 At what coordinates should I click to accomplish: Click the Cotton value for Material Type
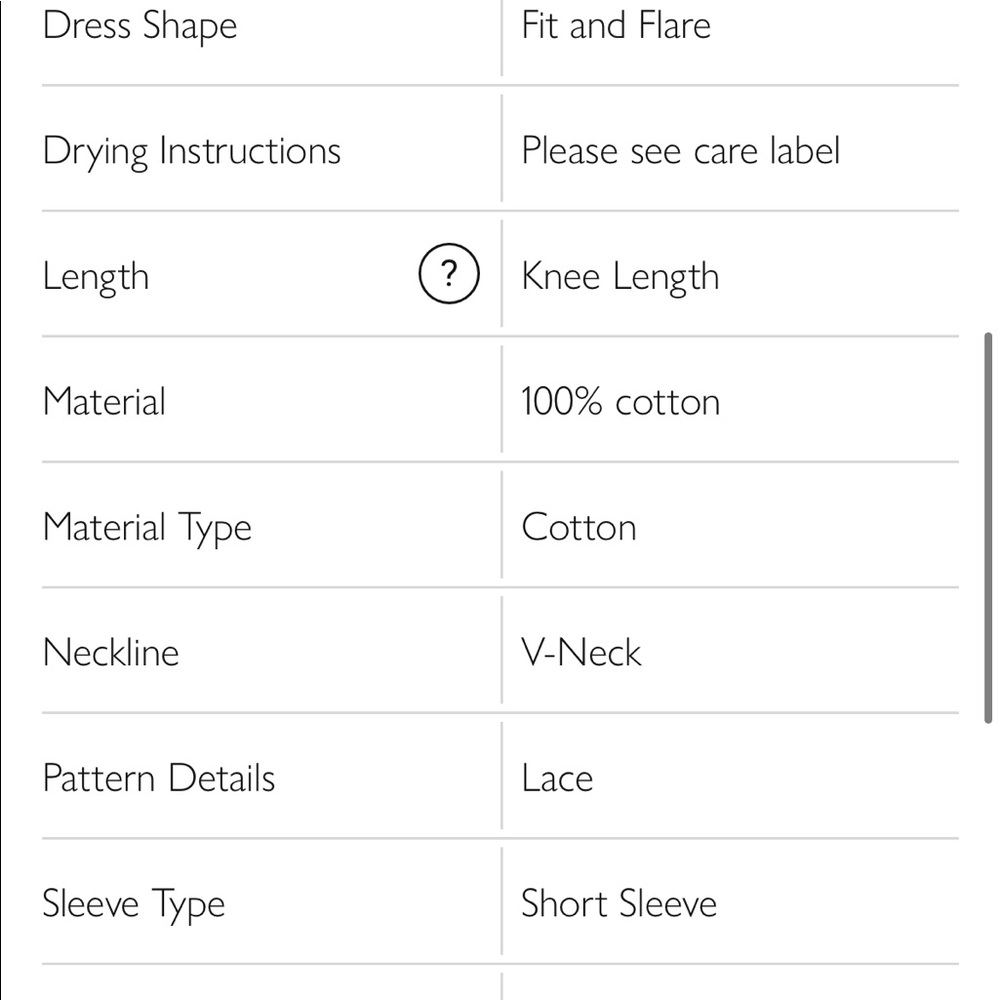pyautogui.click(x=579, y=527)
